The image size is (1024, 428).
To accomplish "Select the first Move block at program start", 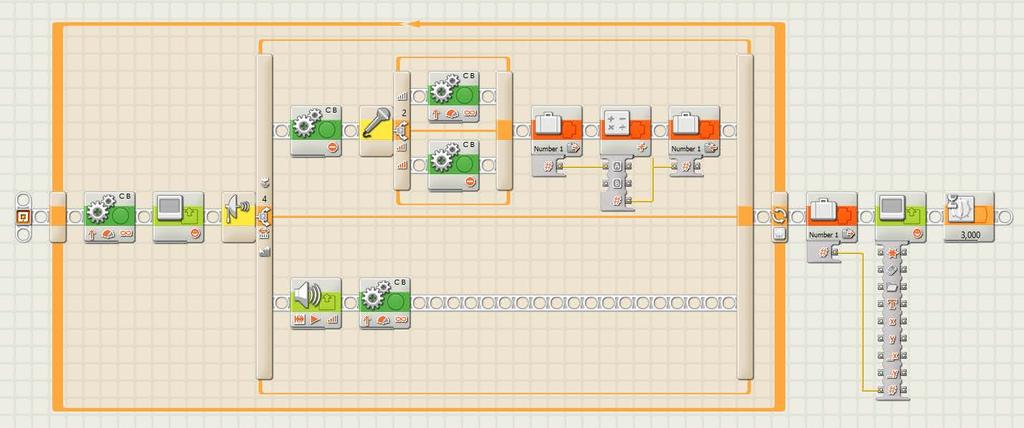I will click(x=110, y=216).
